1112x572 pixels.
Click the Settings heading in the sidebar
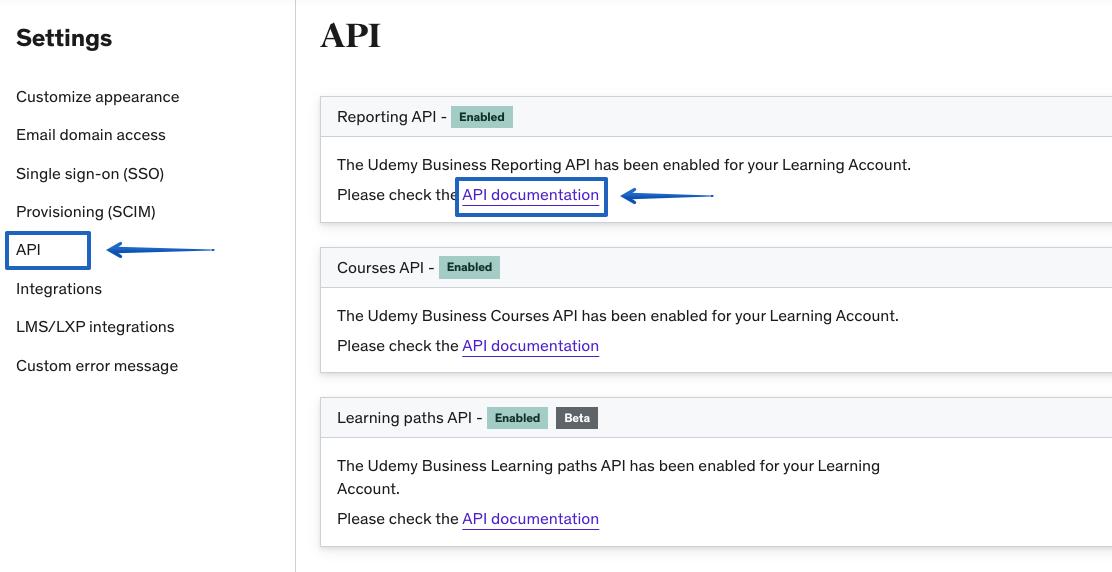point(64,38)
